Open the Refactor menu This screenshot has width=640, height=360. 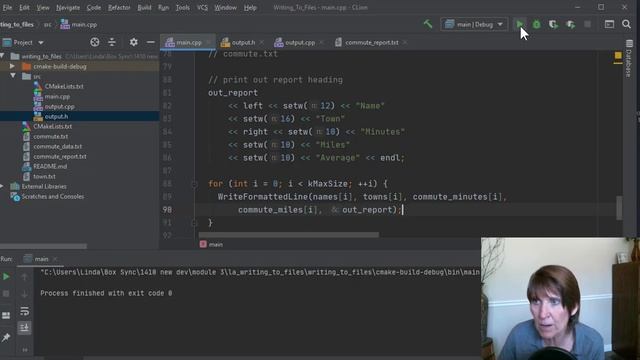click(119, 7)
